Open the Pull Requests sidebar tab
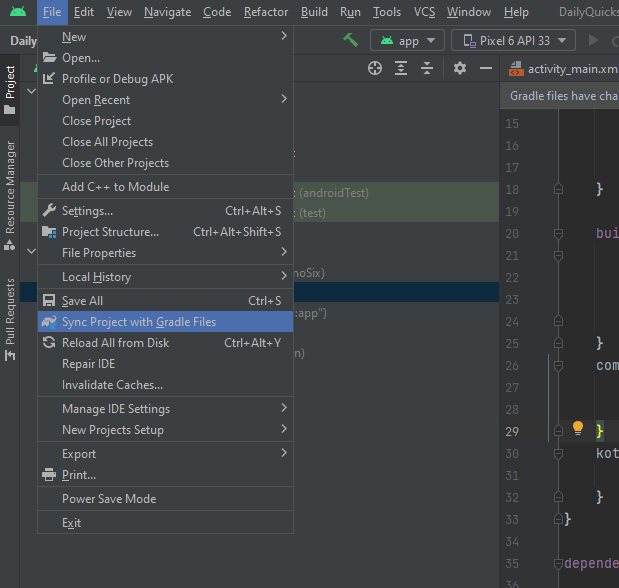This screenshot has width=619, height=588. point(9,319)
